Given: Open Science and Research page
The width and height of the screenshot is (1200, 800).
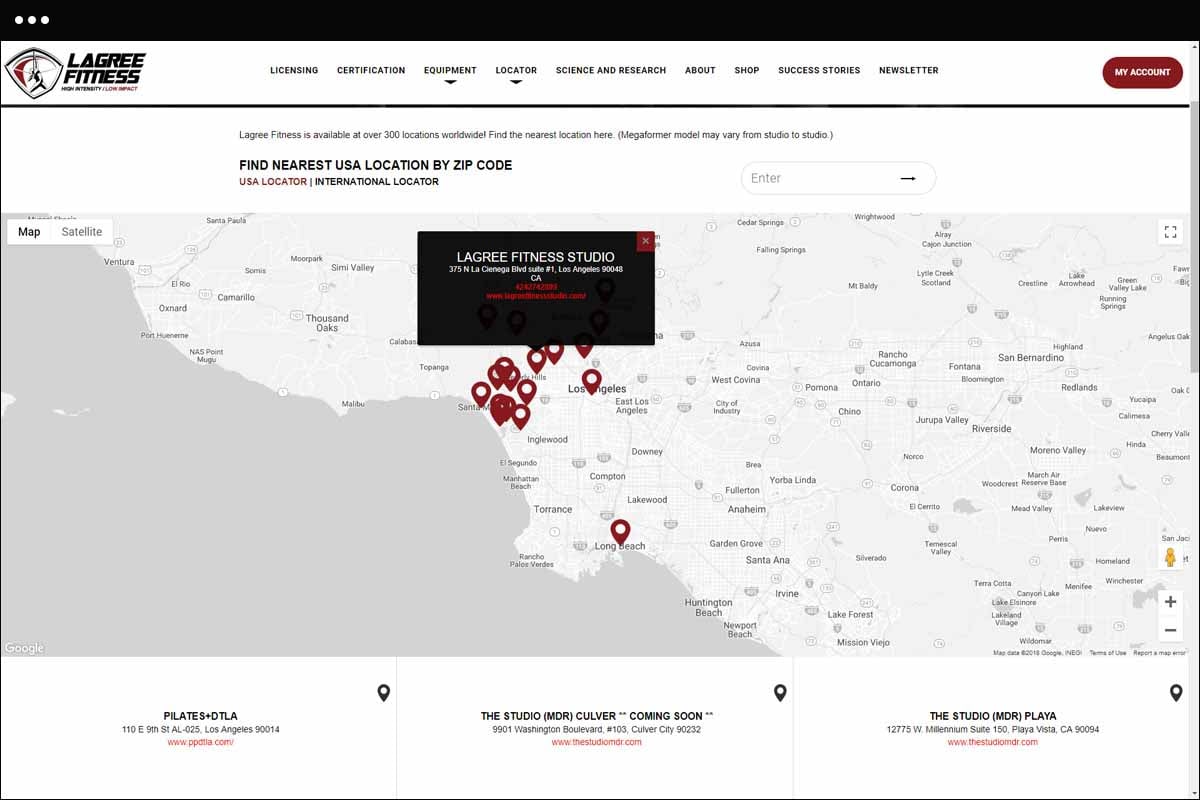Looking at the screenshot, I should 610,71.
